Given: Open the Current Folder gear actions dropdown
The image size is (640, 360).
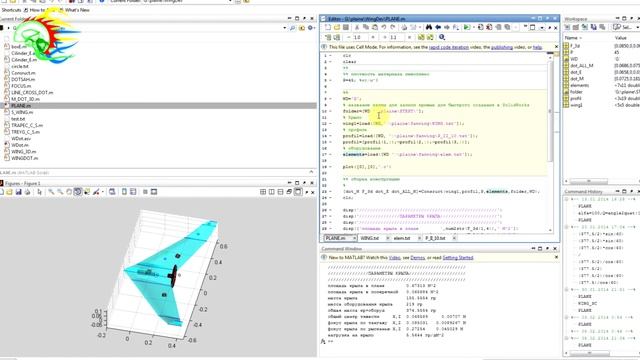Looking at the screenshot, I should 311,28.
